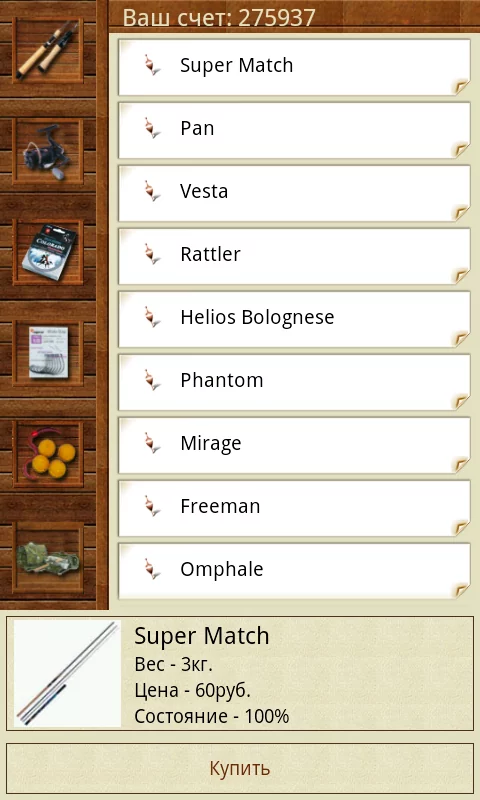
Task: Open the fishing reels category icon
Action: click(x=48, y=151)
